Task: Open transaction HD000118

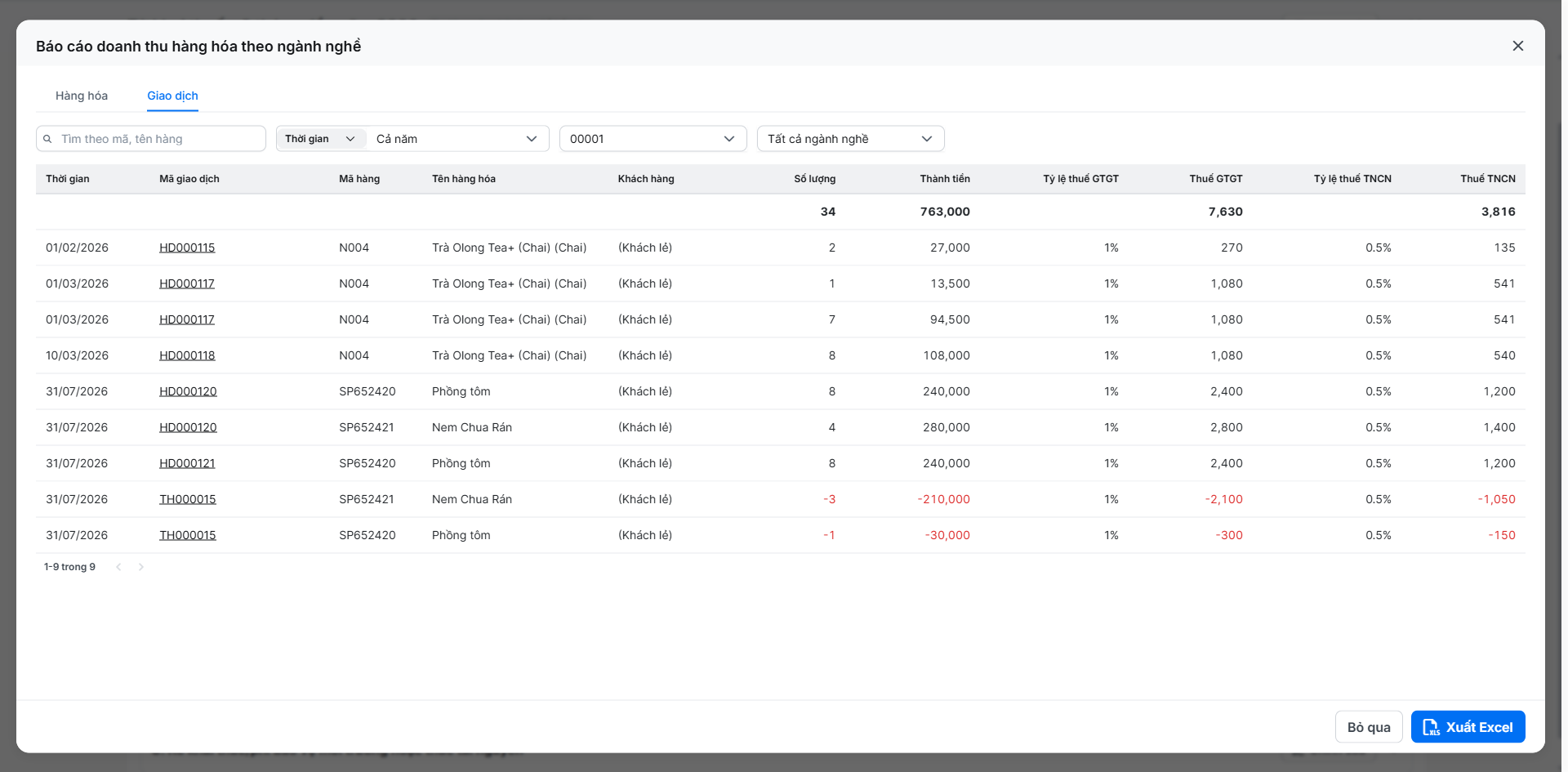Action: point(187,355)
